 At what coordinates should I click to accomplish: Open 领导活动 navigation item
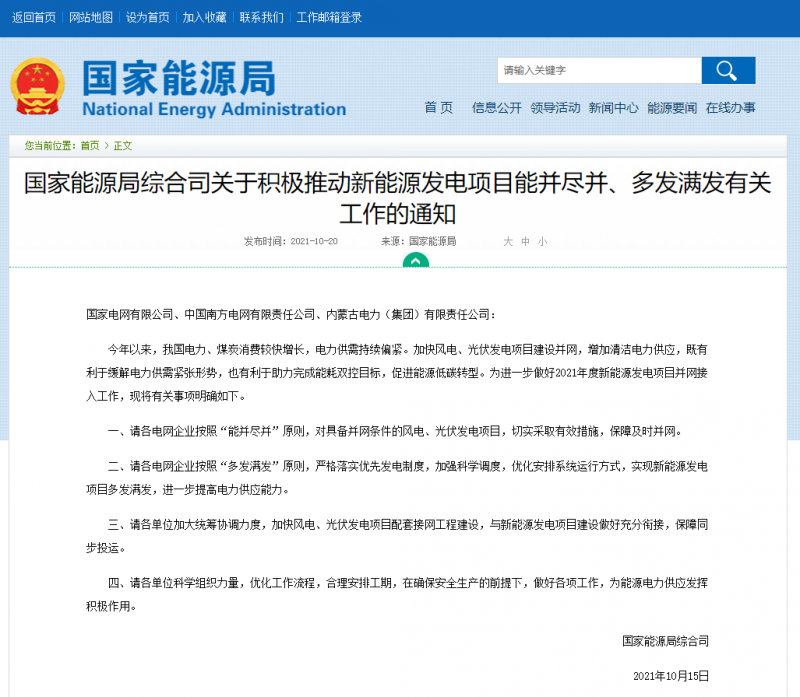555,108
